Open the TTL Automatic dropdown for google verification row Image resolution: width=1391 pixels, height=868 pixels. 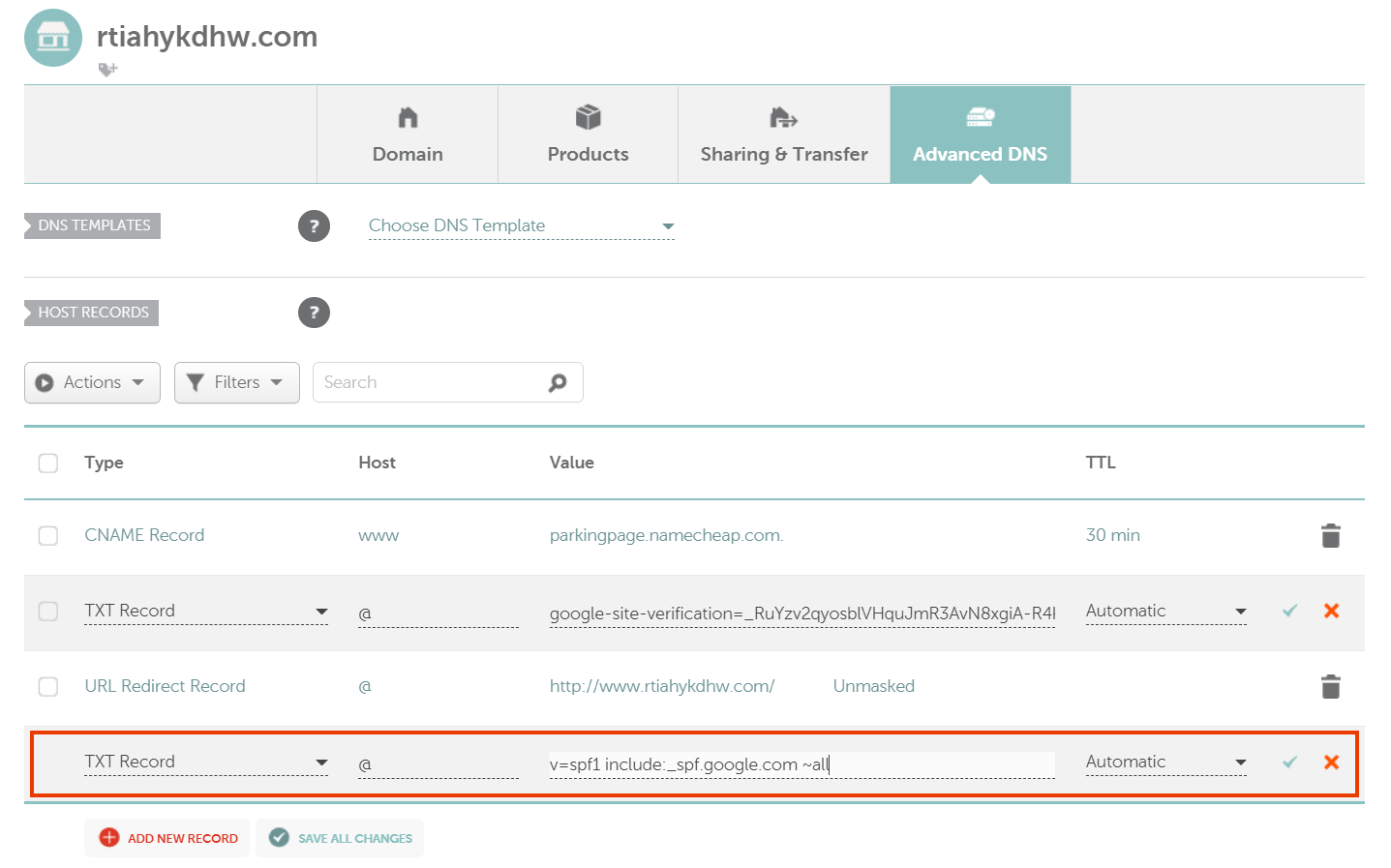(x=1166, y=611)
